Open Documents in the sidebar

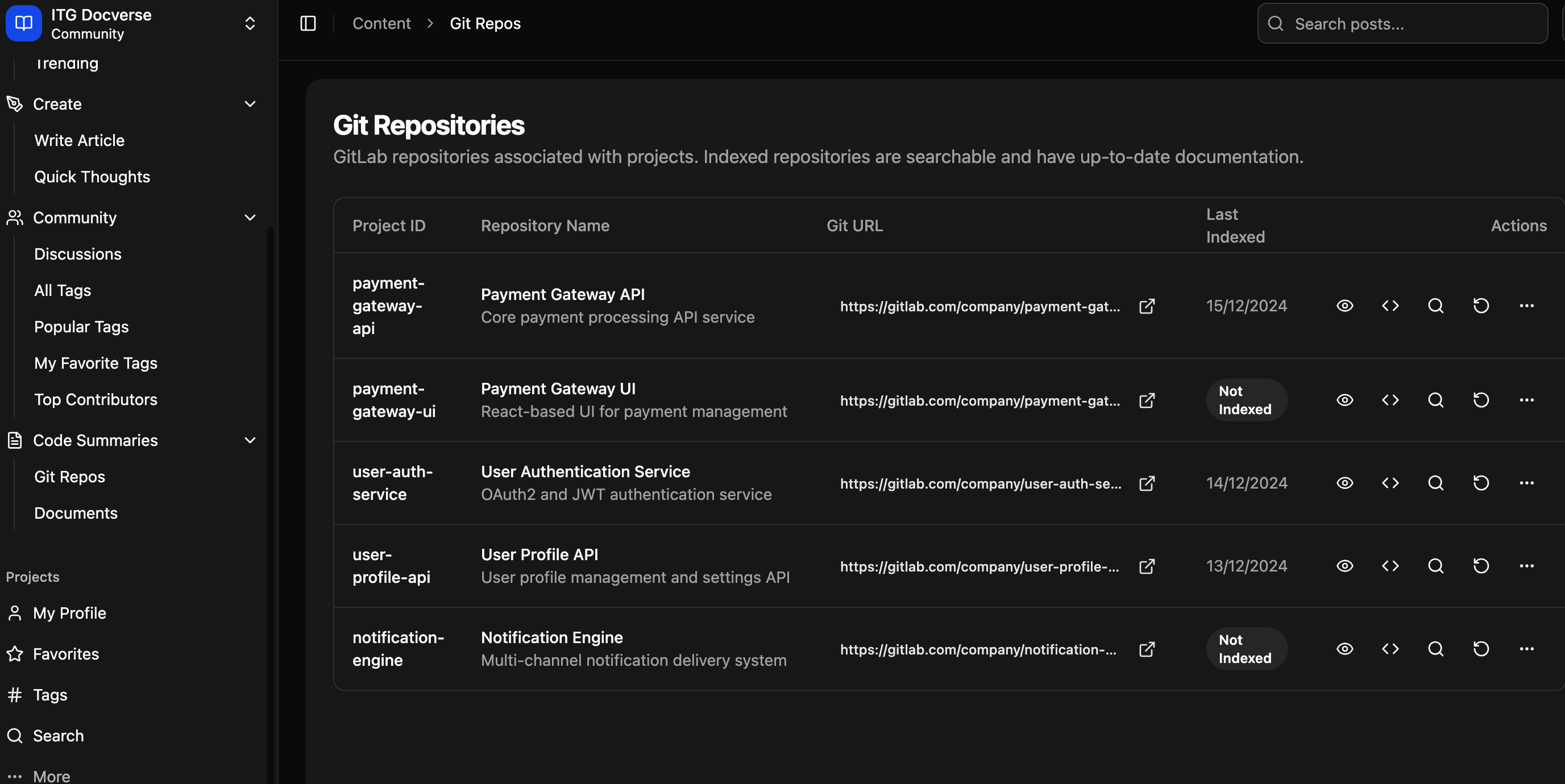click(76, 513)
